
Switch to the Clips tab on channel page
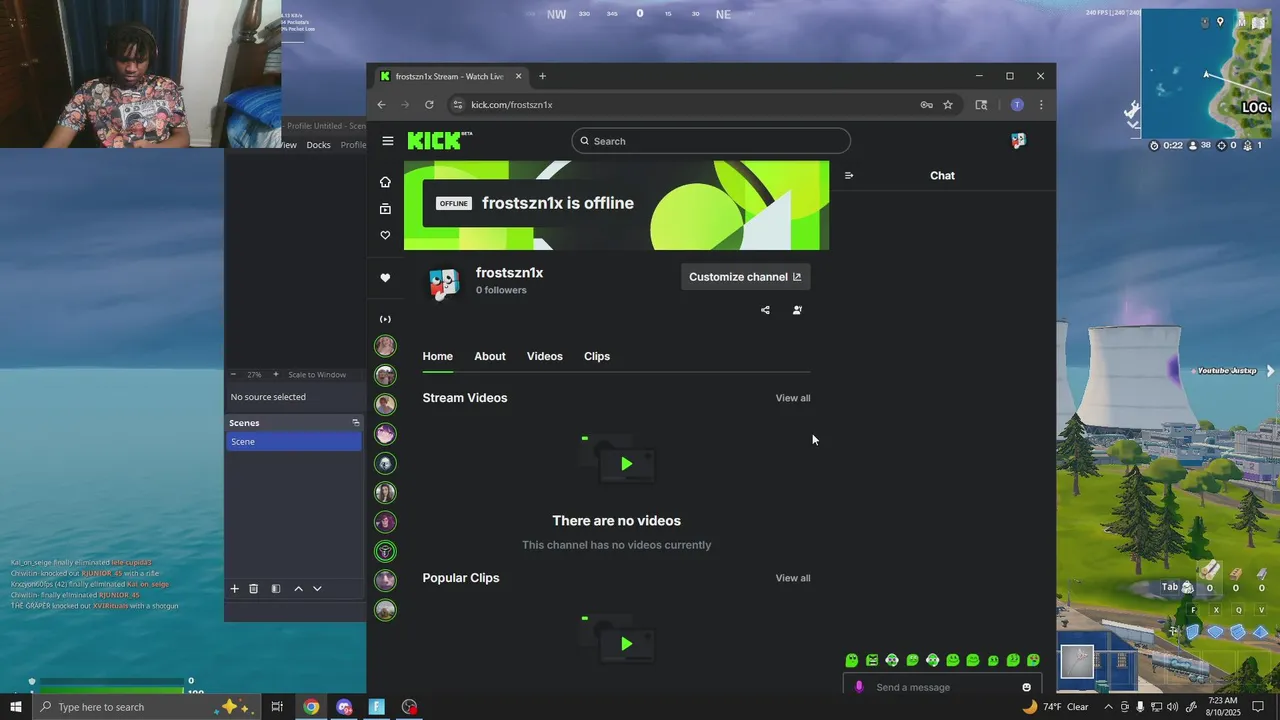(x=597, y=356)
